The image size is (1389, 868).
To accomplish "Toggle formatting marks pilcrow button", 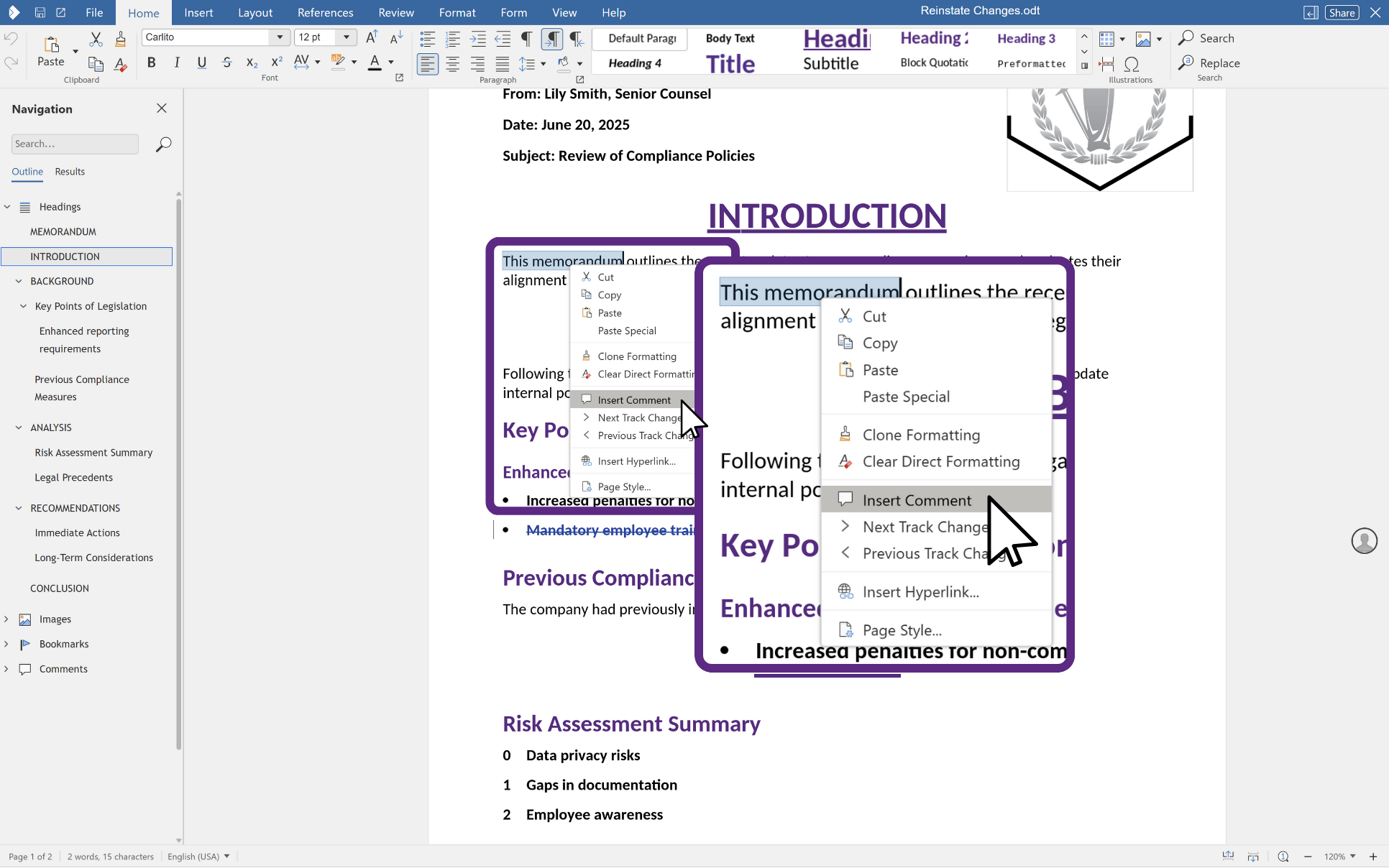I will pyautogui.click(x=527, y=39).
